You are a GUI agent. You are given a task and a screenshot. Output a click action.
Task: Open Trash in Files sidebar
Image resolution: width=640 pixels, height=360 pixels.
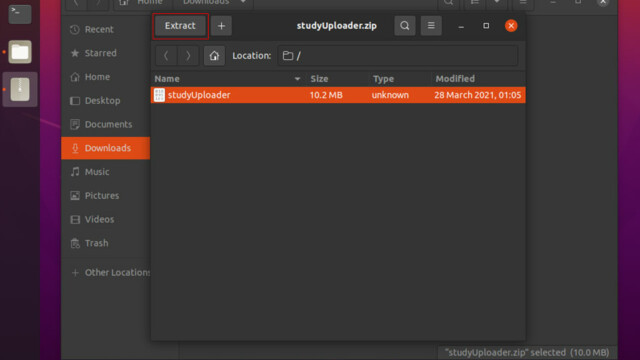pos(105,243)
